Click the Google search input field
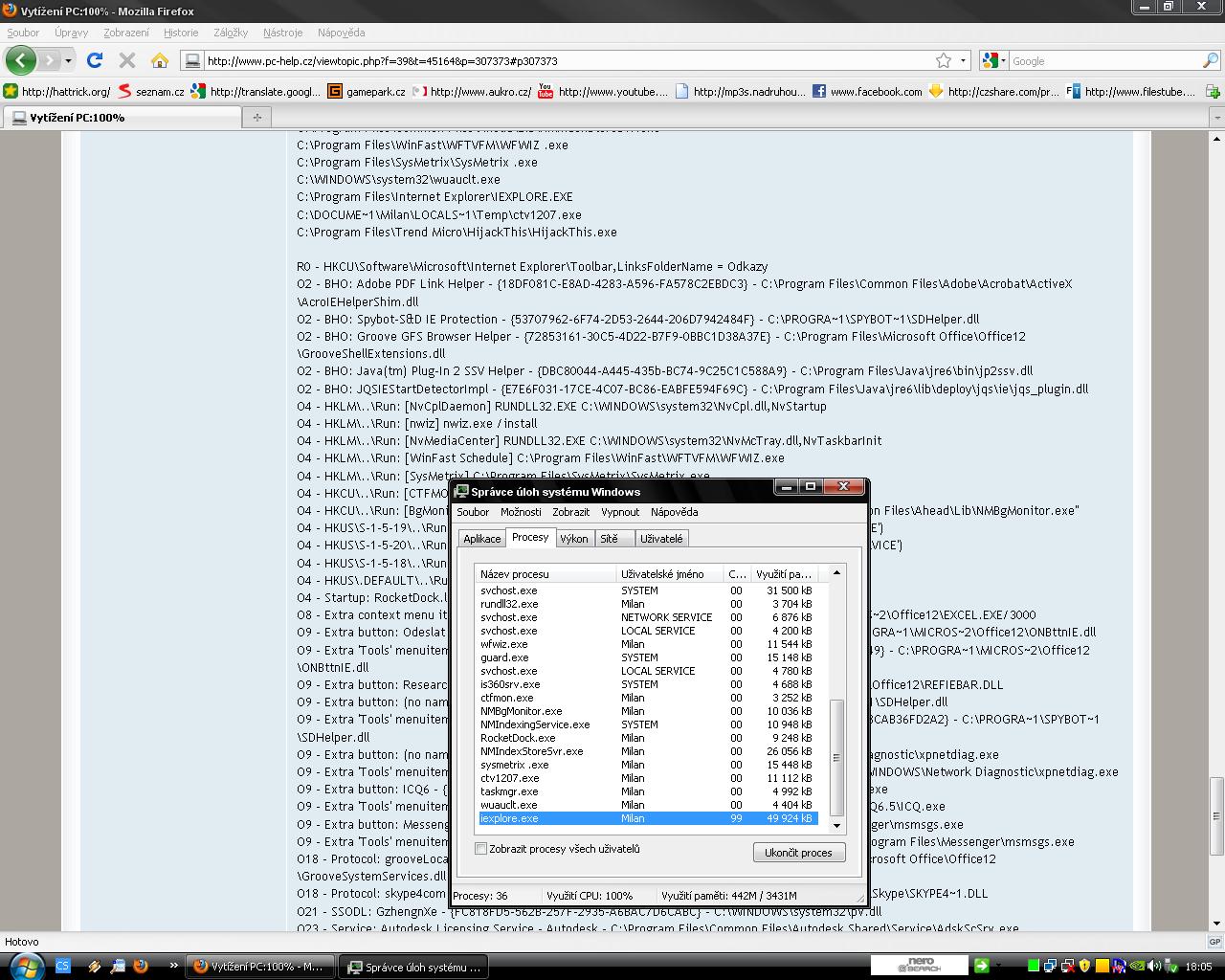 coord(1105,60)
